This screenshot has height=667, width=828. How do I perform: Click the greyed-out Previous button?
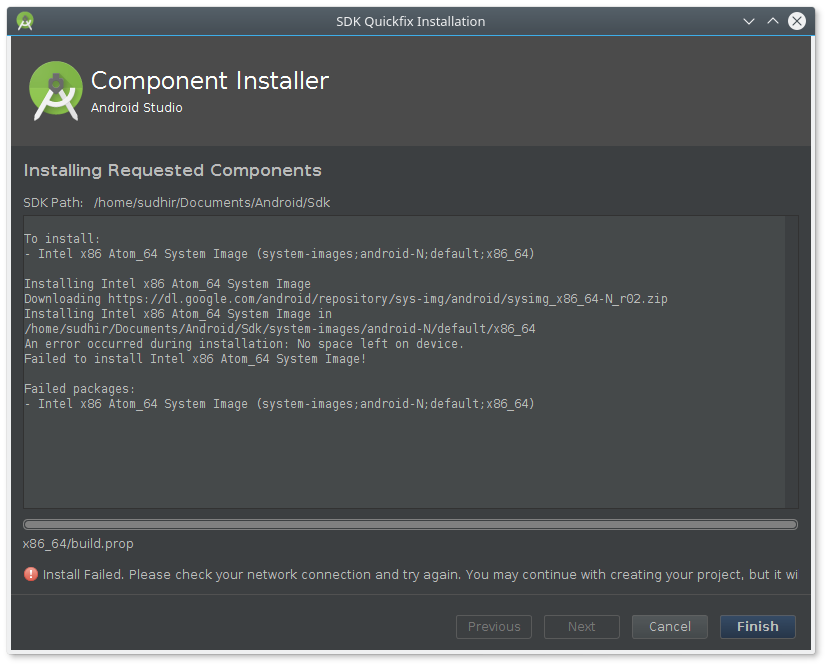(493, 627)
